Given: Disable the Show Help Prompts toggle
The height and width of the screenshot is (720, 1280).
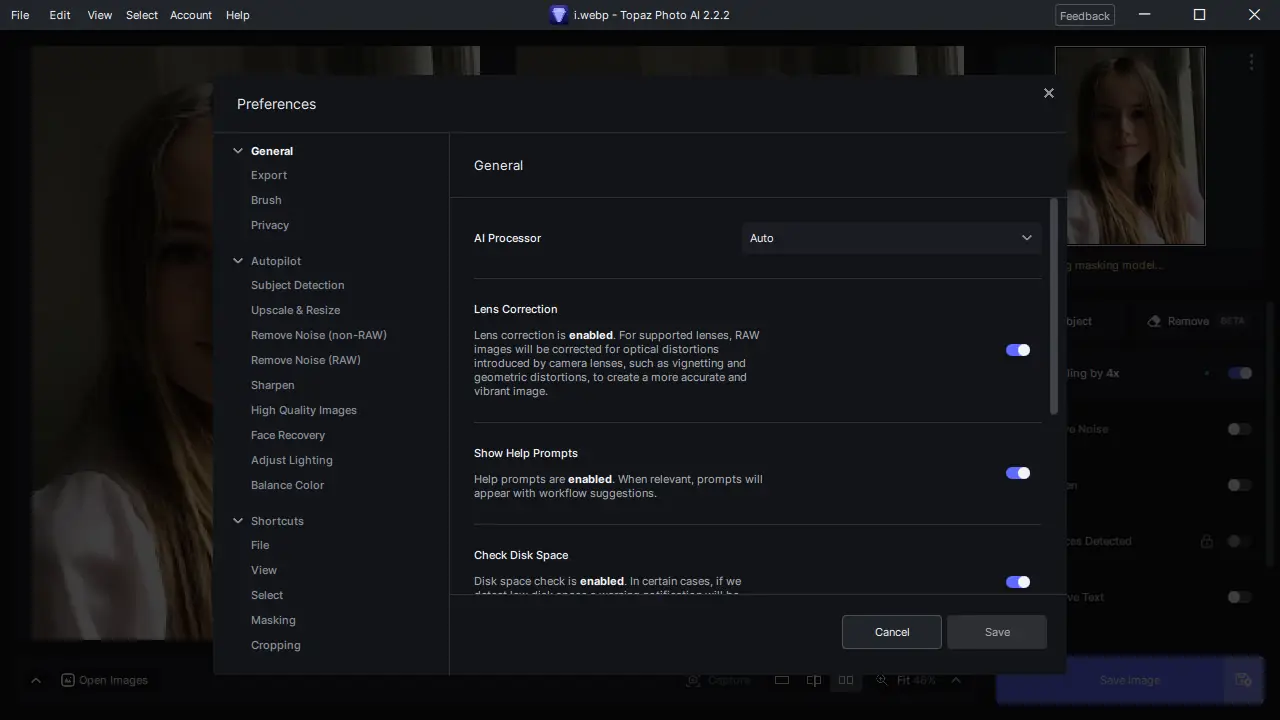Looking at the screenshot, I should [x=1018, y=473].
